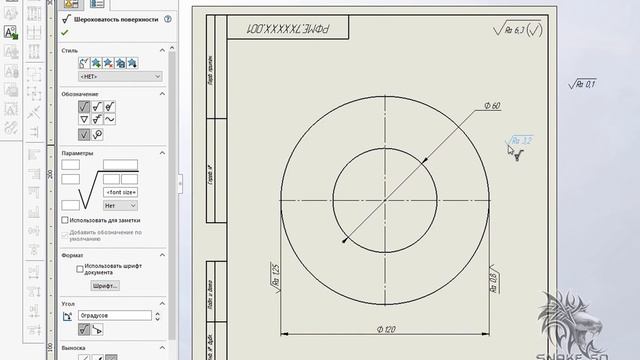Select Ra 125 symbol on left line

click(x=276, y=277)
